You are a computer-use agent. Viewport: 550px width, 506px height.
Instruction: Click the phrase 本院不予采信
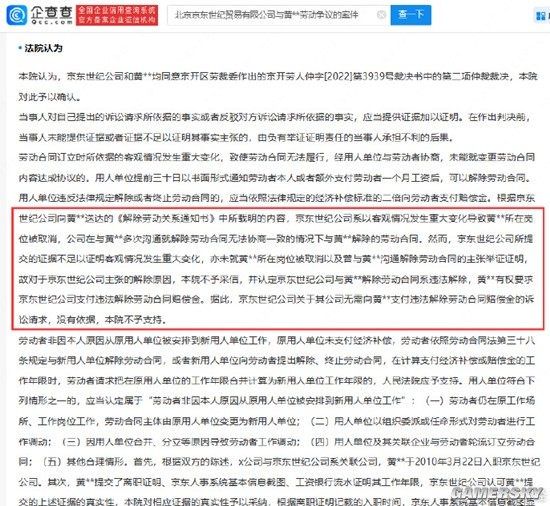(x=210, y=279)
